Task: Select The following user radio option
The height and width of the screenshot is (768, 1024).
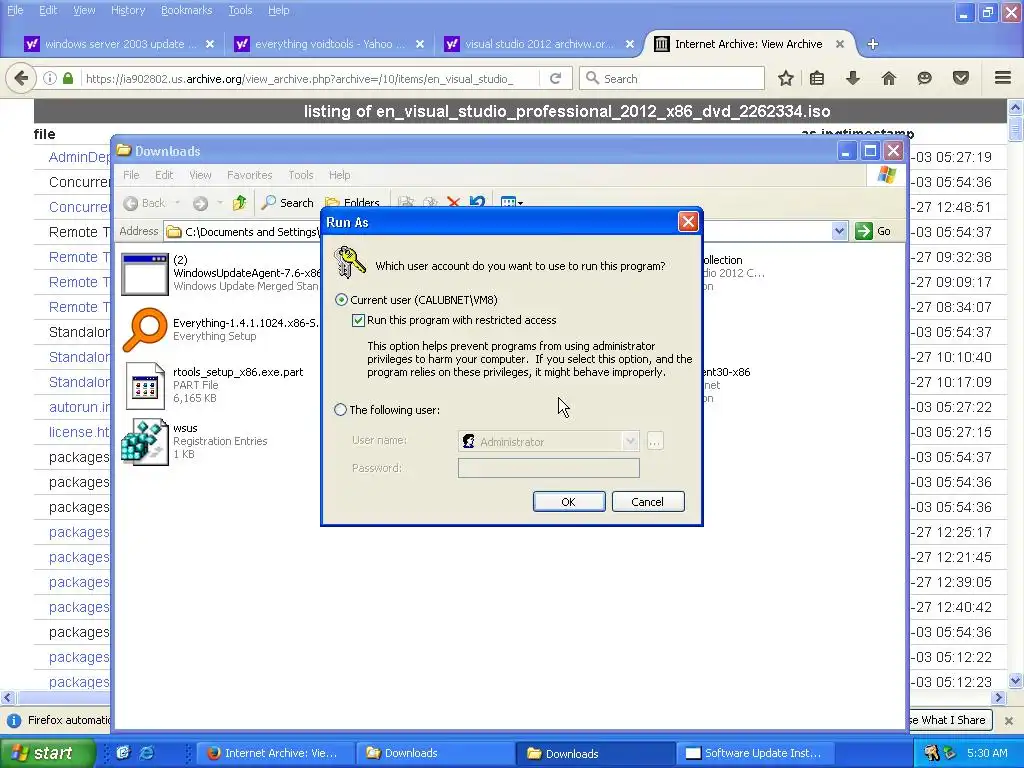Action: [x=340, y=409]
